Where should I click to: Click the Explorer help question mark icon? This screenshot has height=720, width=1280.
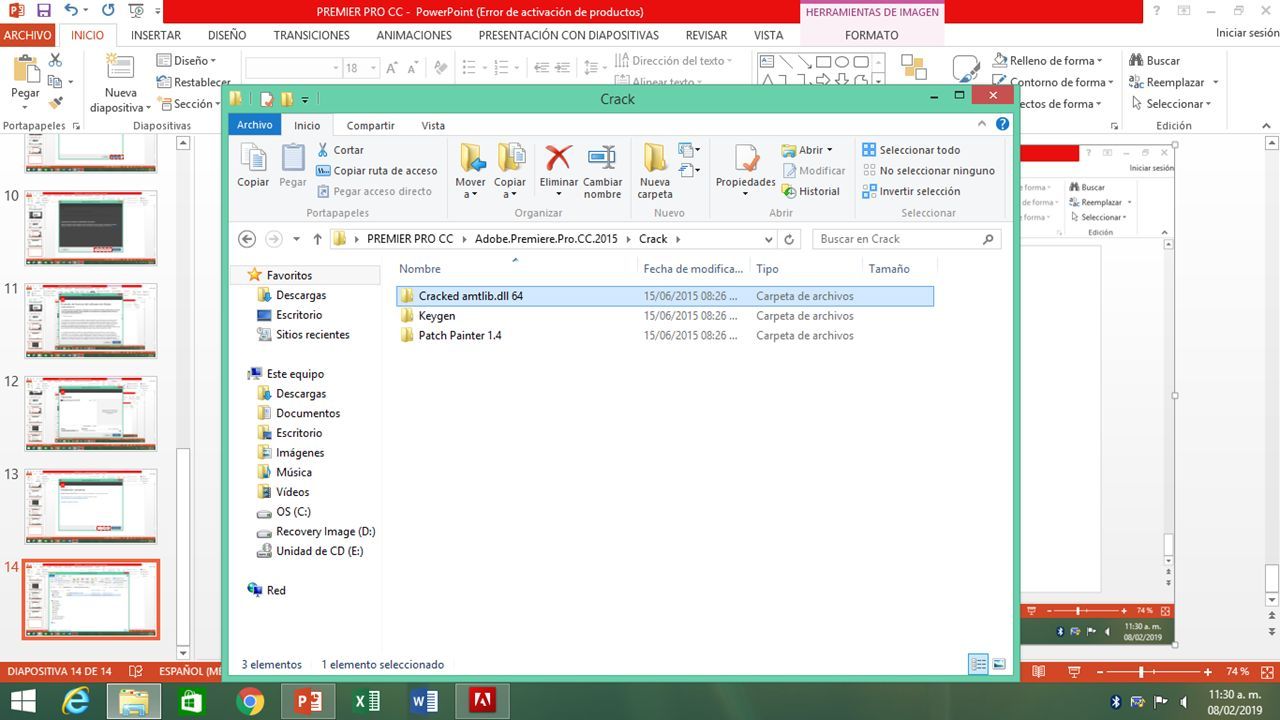pyautogui.click(x=1002, y=125)
